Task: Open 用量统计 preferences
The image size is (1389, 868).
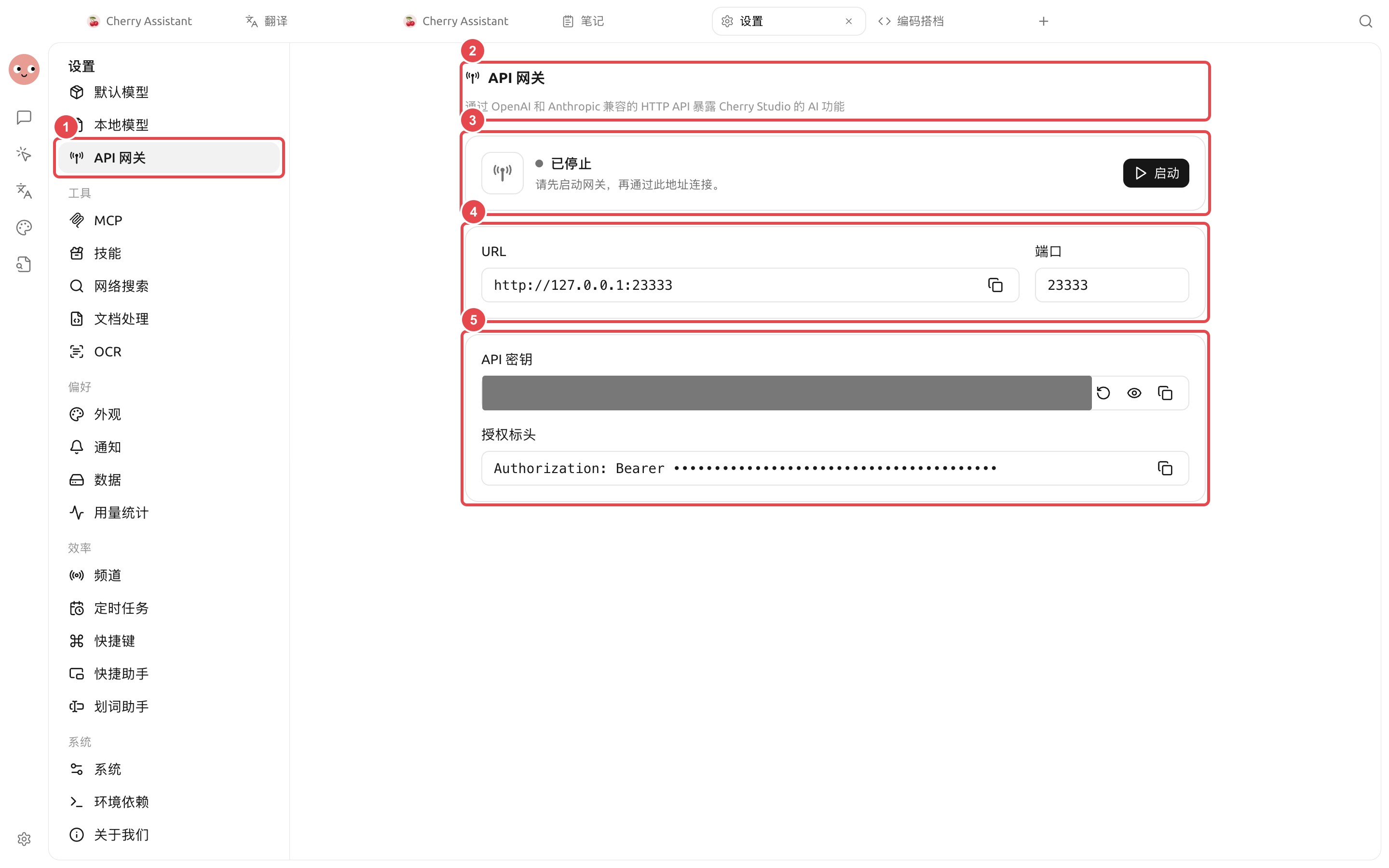Action: (x=169, y=513)
